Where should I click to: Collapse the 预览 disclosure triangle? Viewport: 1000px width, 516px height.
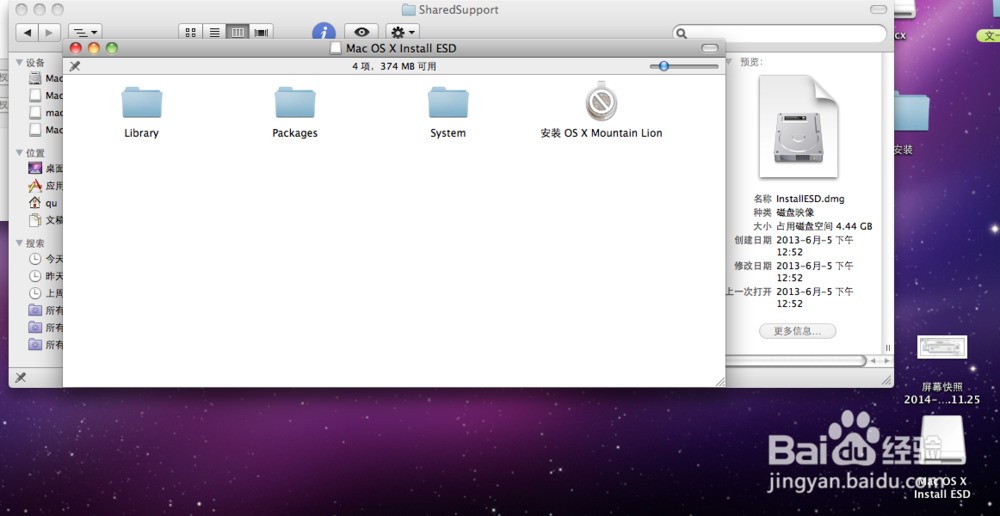point(729,62)
